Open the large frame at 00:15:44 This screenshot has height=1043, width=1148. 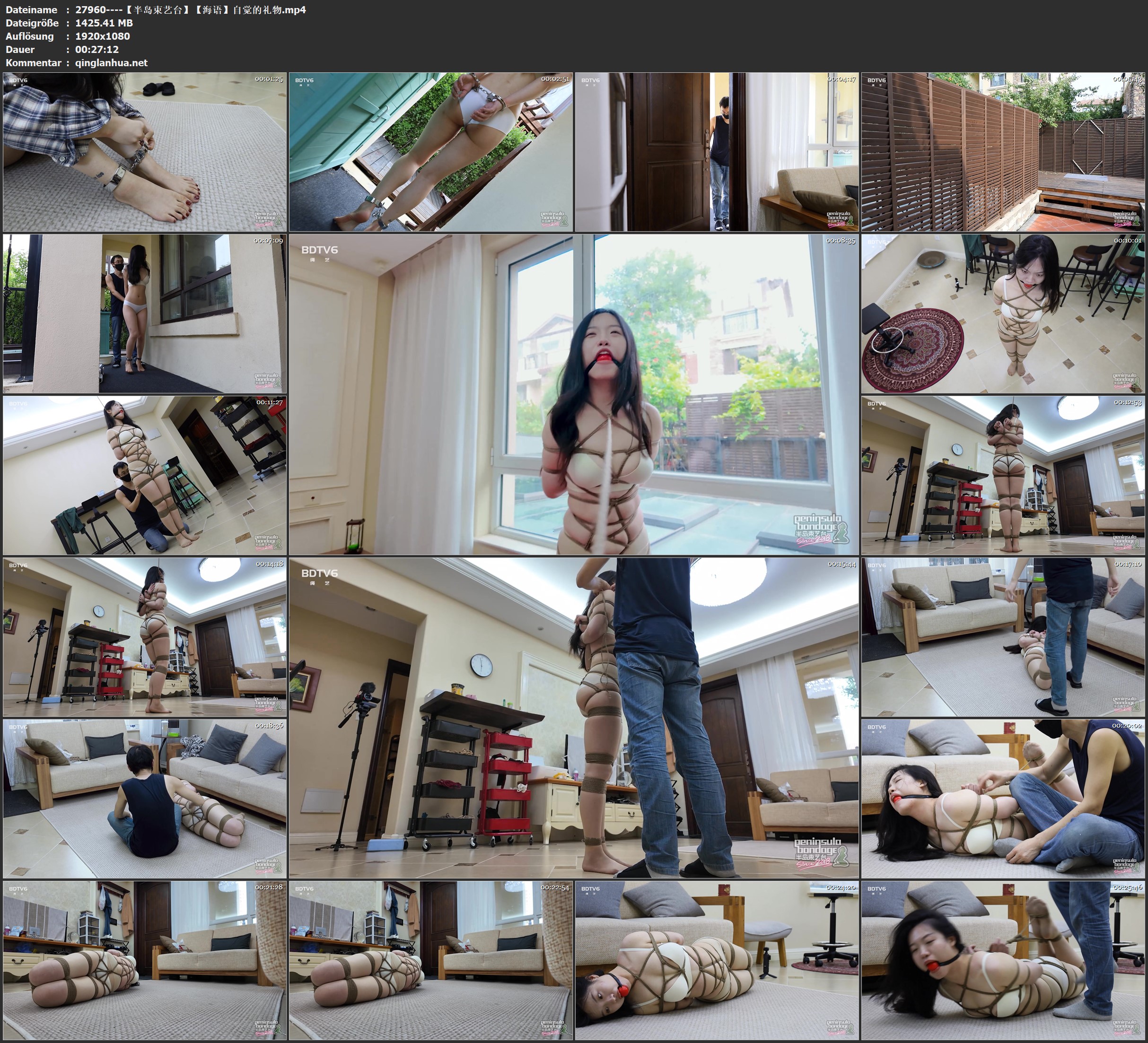click(x=573, y=717)
